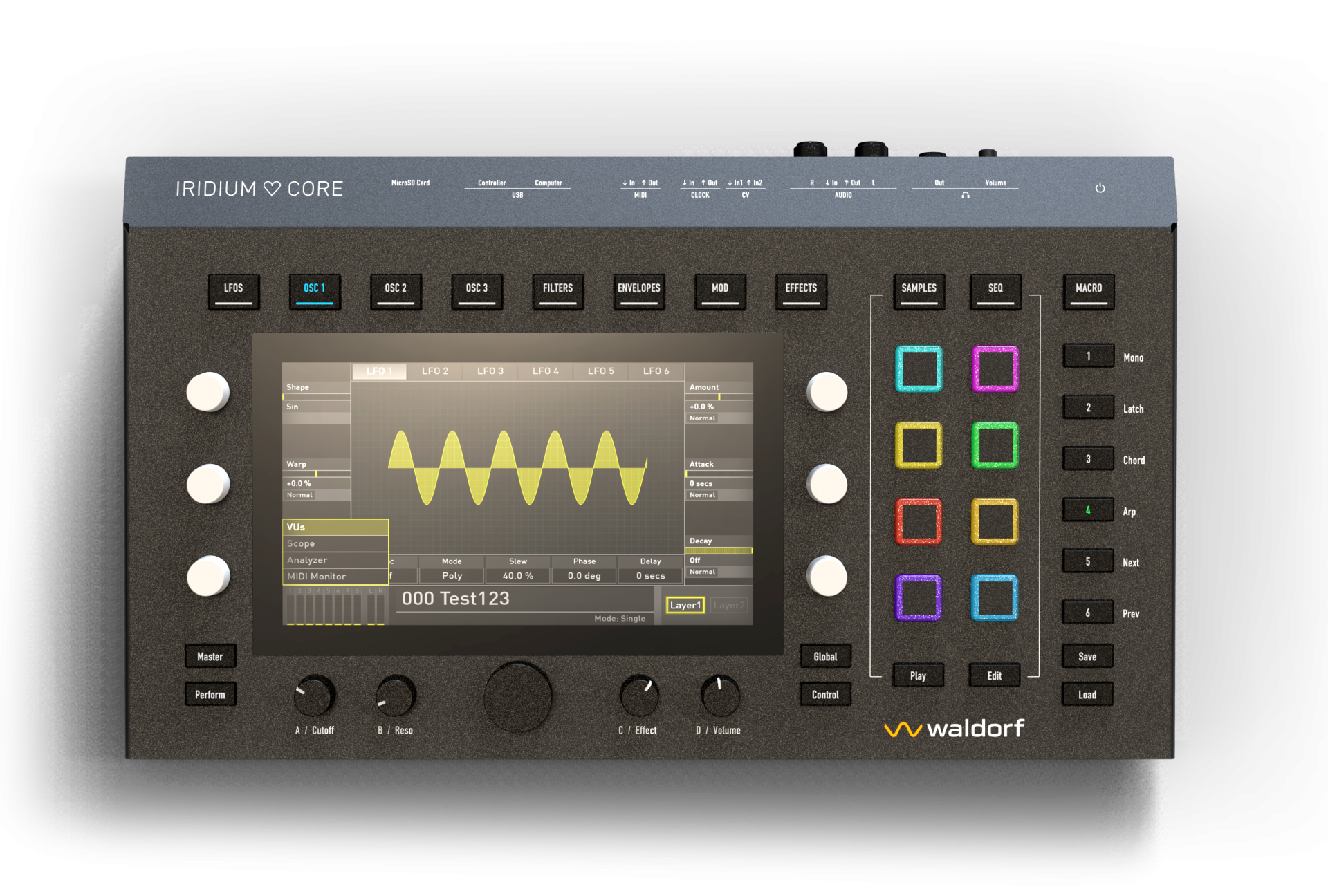The image size is (1328, 896).
Task: Click the bottom-left white encoder knob
Action: [207, 576]
